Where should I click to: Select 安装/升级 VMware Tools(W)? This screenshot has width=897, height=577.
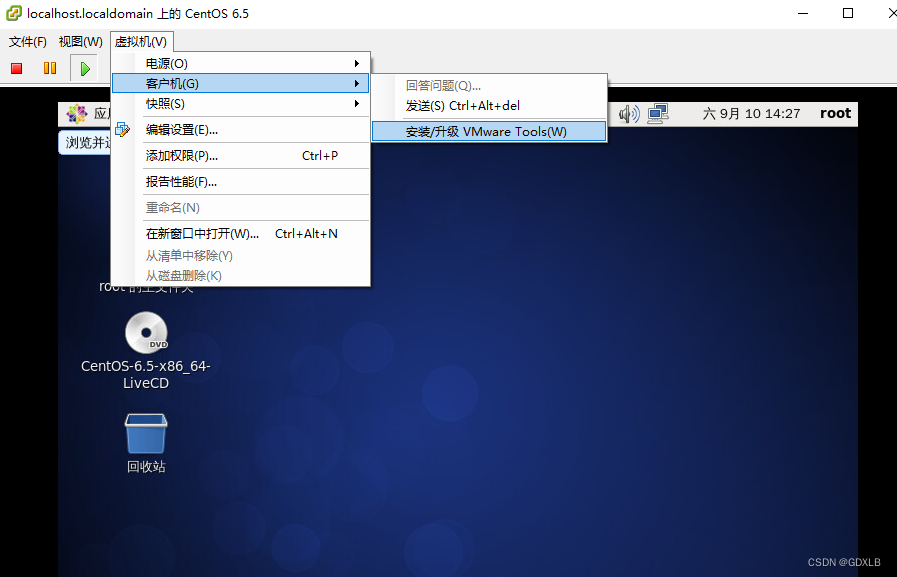coord(488,131)
